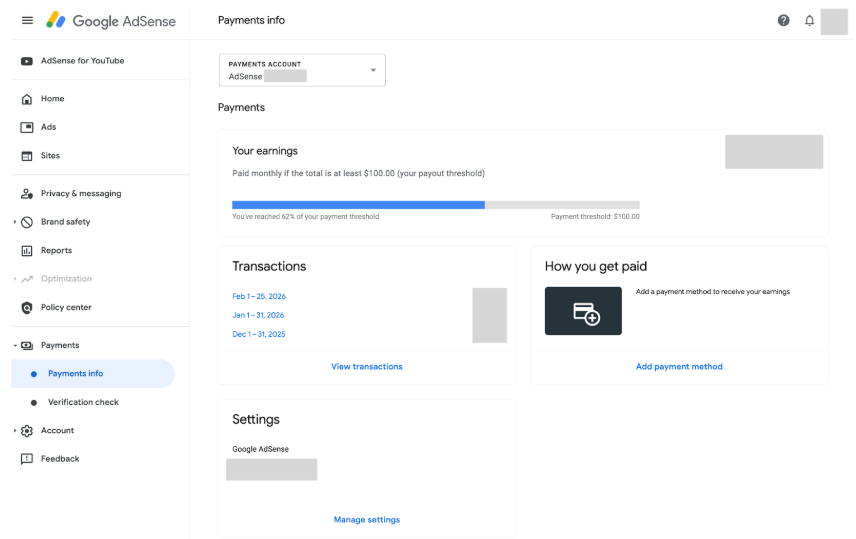Open Privacy & messaging in sidebar
This screenshot has height=539, width=856.
[81, 194]
